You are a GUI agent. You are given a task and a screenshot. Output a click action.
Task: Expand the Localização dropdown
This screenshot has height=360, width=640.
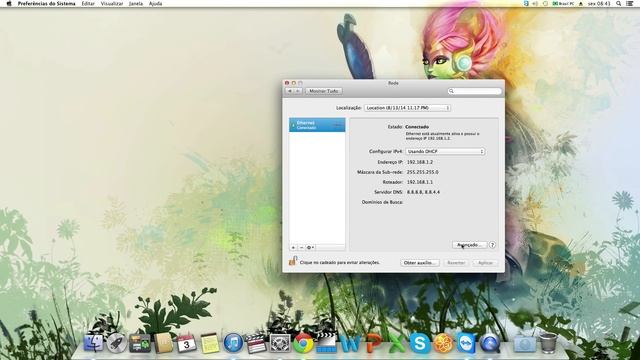[407, 108]
